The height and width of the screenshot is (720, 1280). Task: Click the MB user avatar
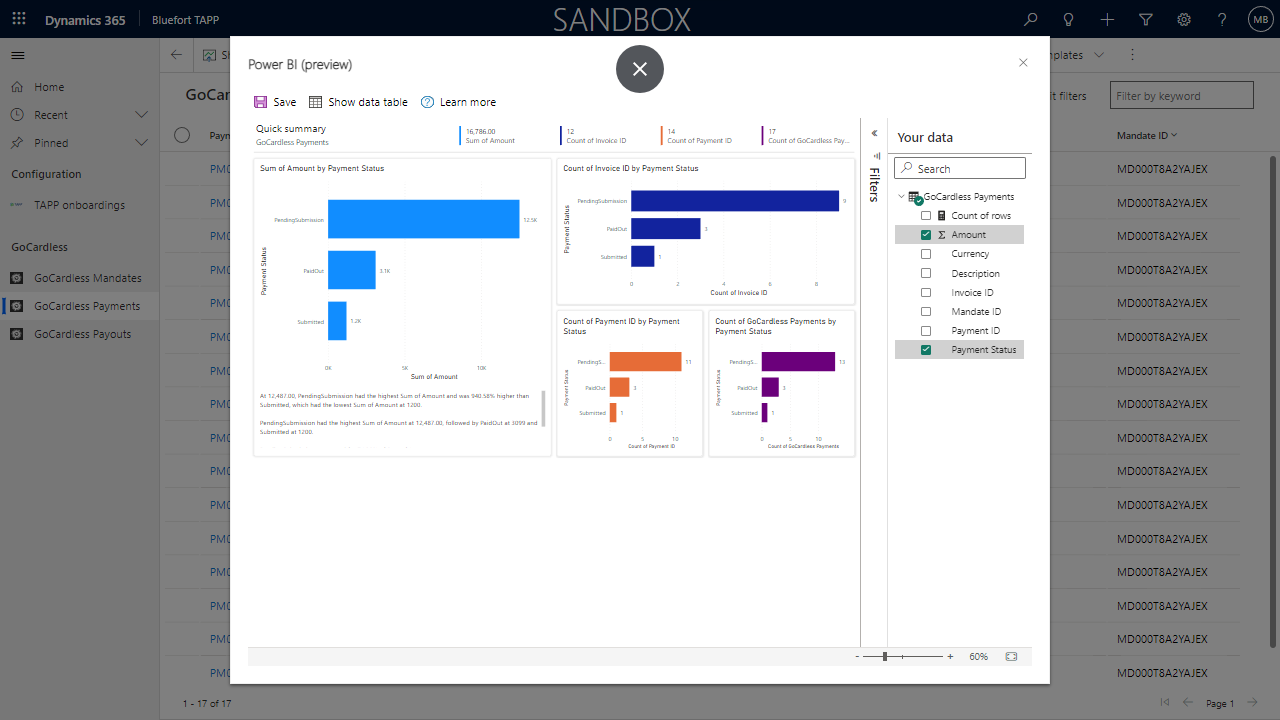coord(1260,19)
